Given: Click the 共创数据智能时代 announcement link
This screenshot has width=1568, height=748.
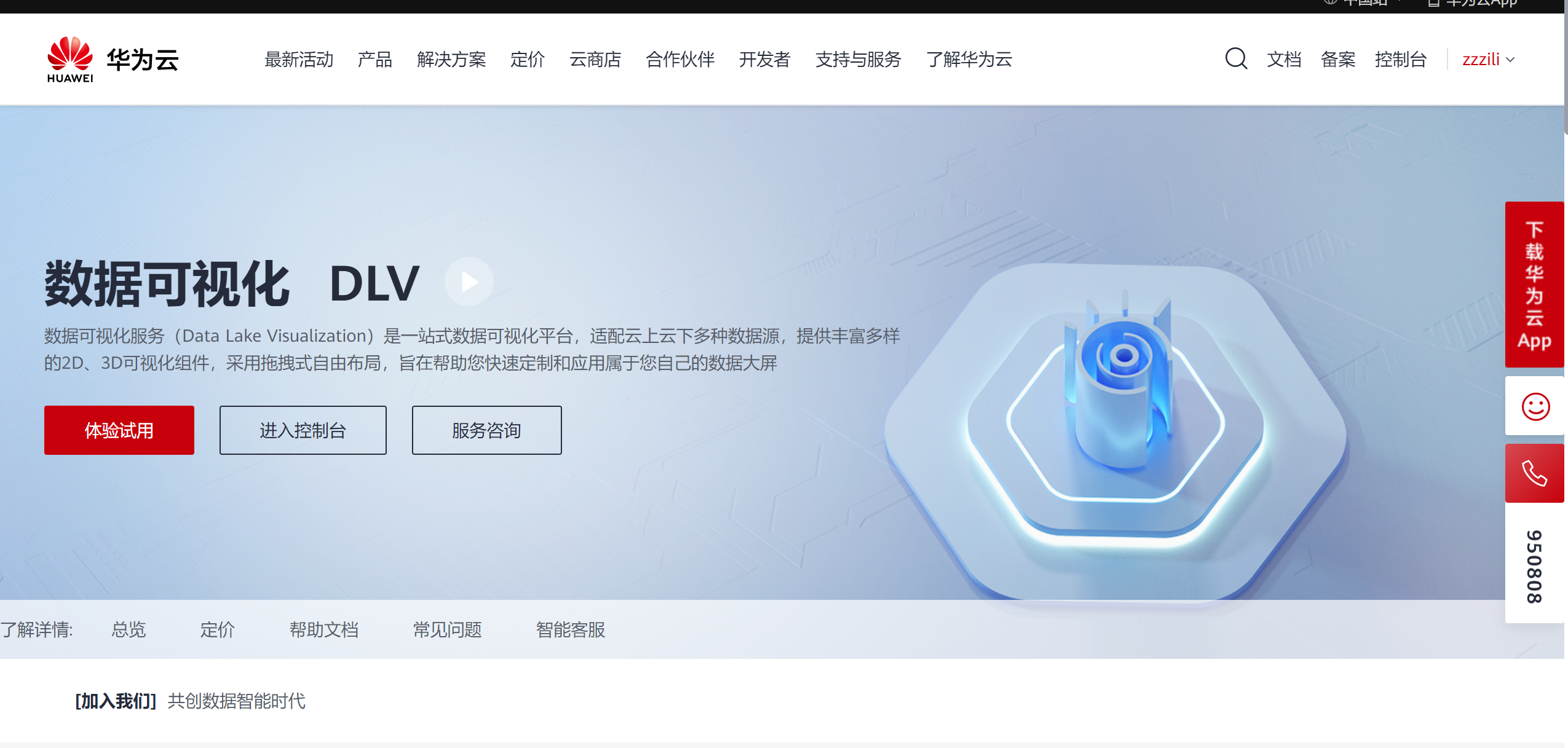Looking at the screenshot, I should (x=237, y=701).
